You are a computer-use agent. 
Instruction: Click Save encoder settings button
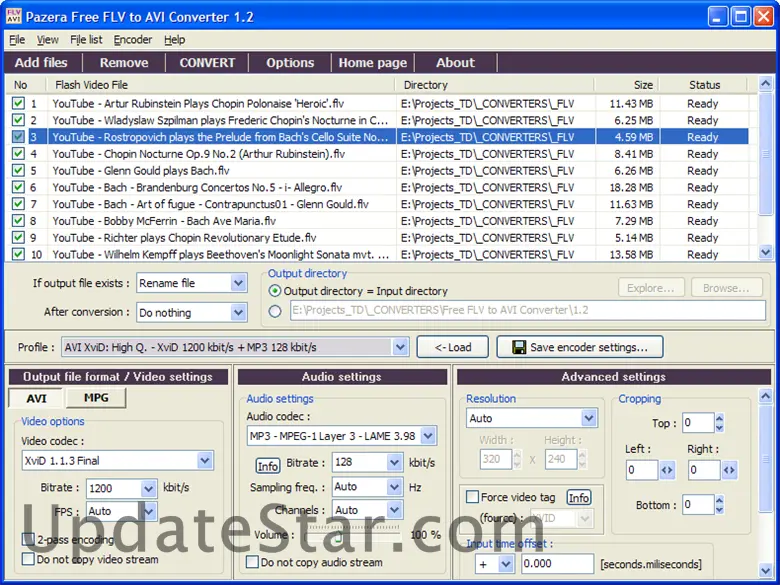(x=580, y=347)
